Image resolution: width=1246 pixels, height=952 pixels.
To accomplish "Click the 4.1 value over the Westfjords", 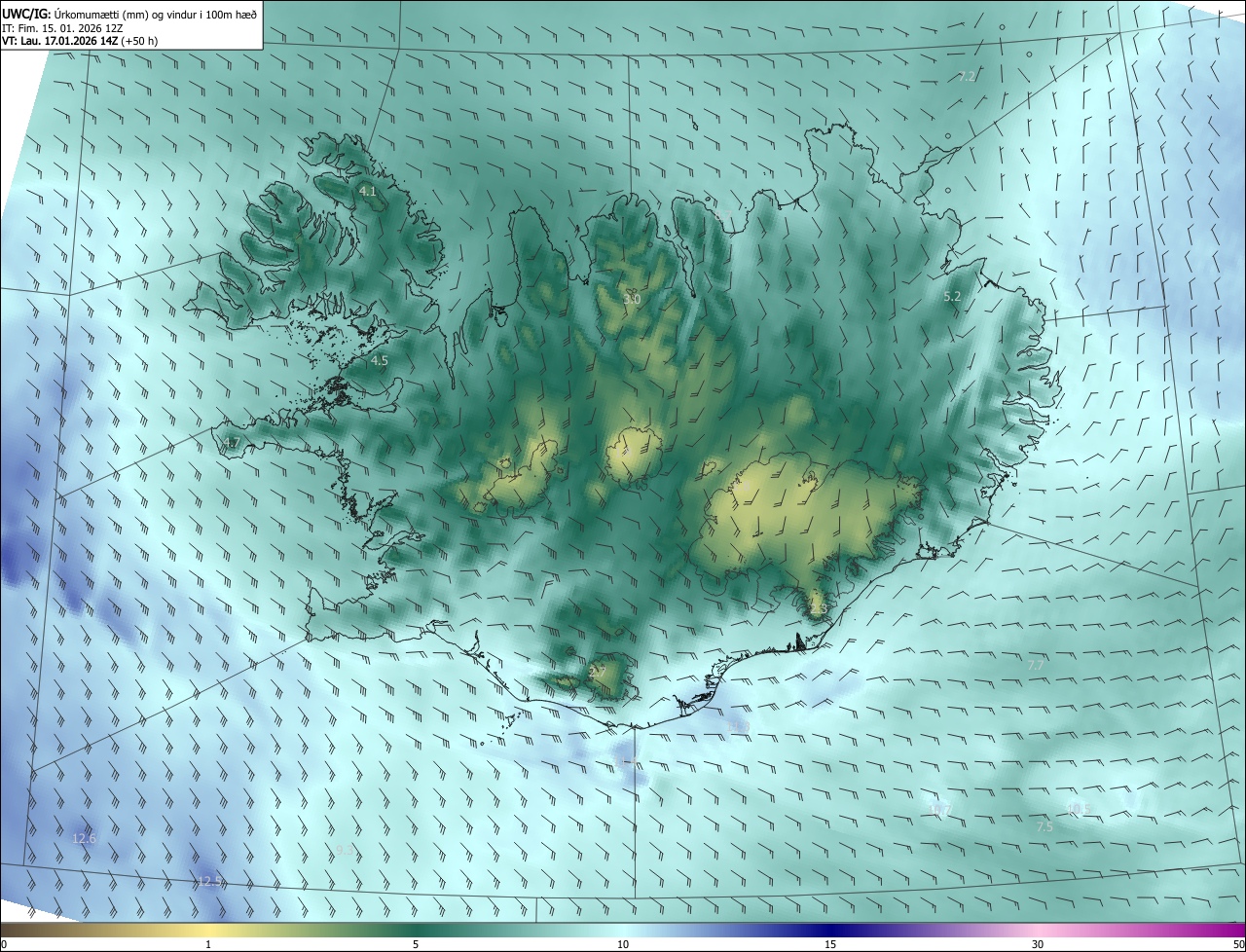I will (x=367, y=192).
